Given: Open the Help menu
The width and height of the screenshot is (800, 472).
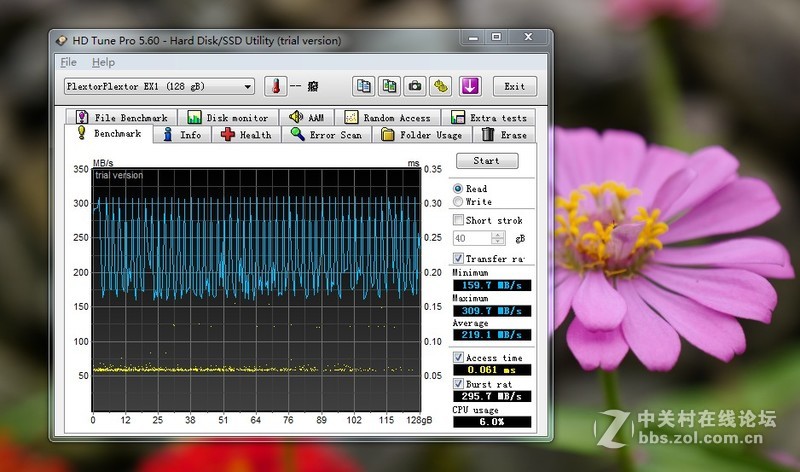Looking at the screenshot, I should [x=103, y=62].
